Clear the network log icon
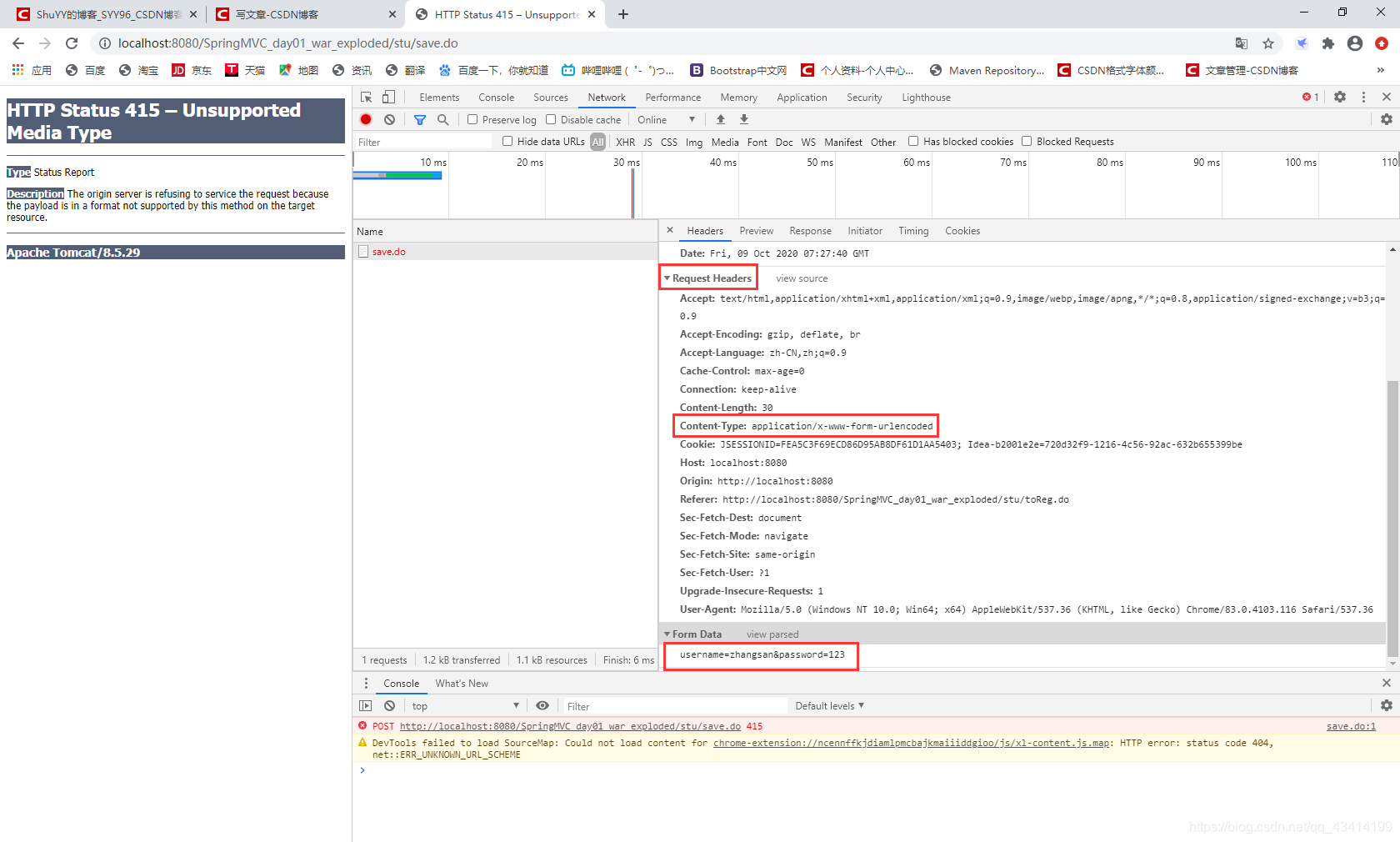 tap(389, 119)
